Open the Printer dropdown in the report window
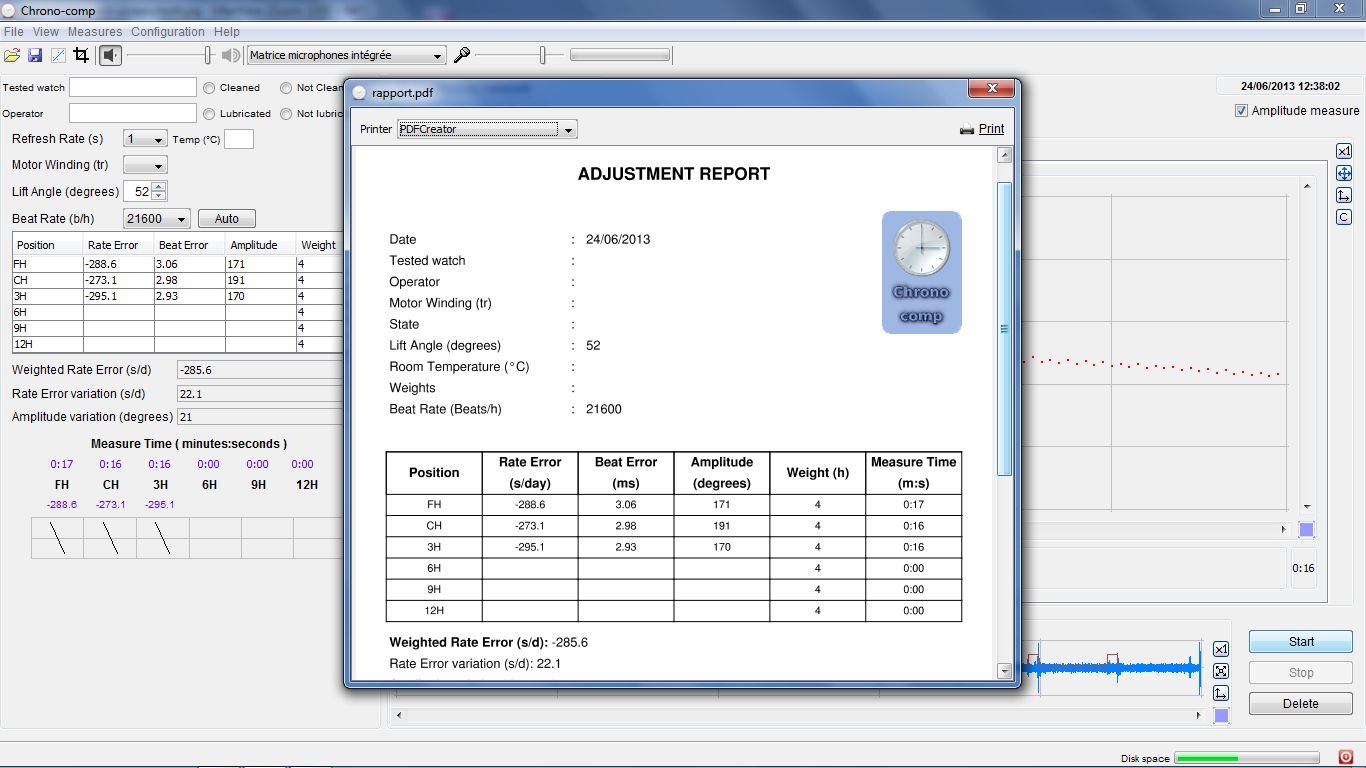The height and width of the screenshot is (768, 1366). point(566,129)
